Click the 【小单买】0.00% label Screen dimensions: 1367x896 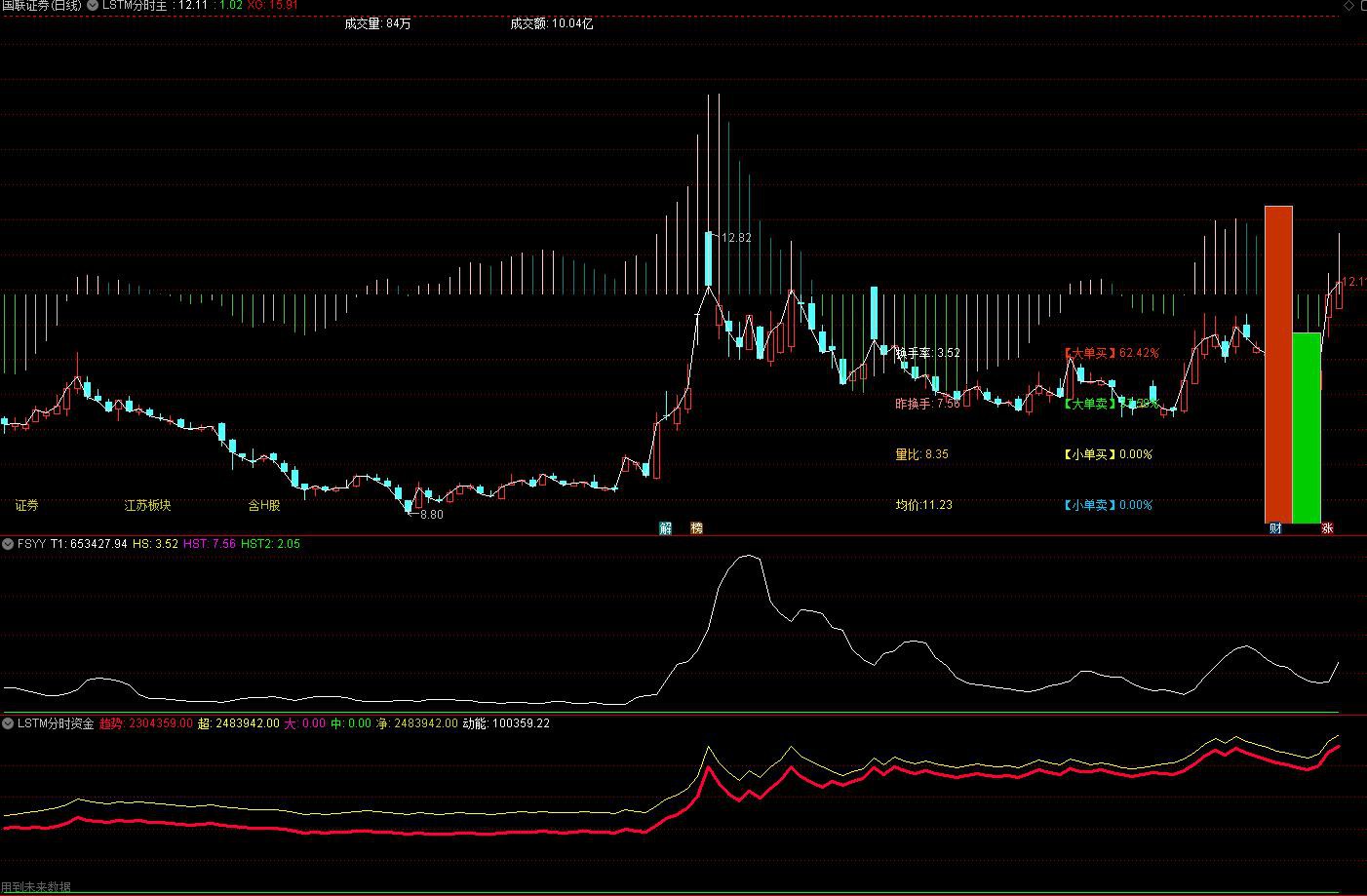click(x=1108, y=453)
